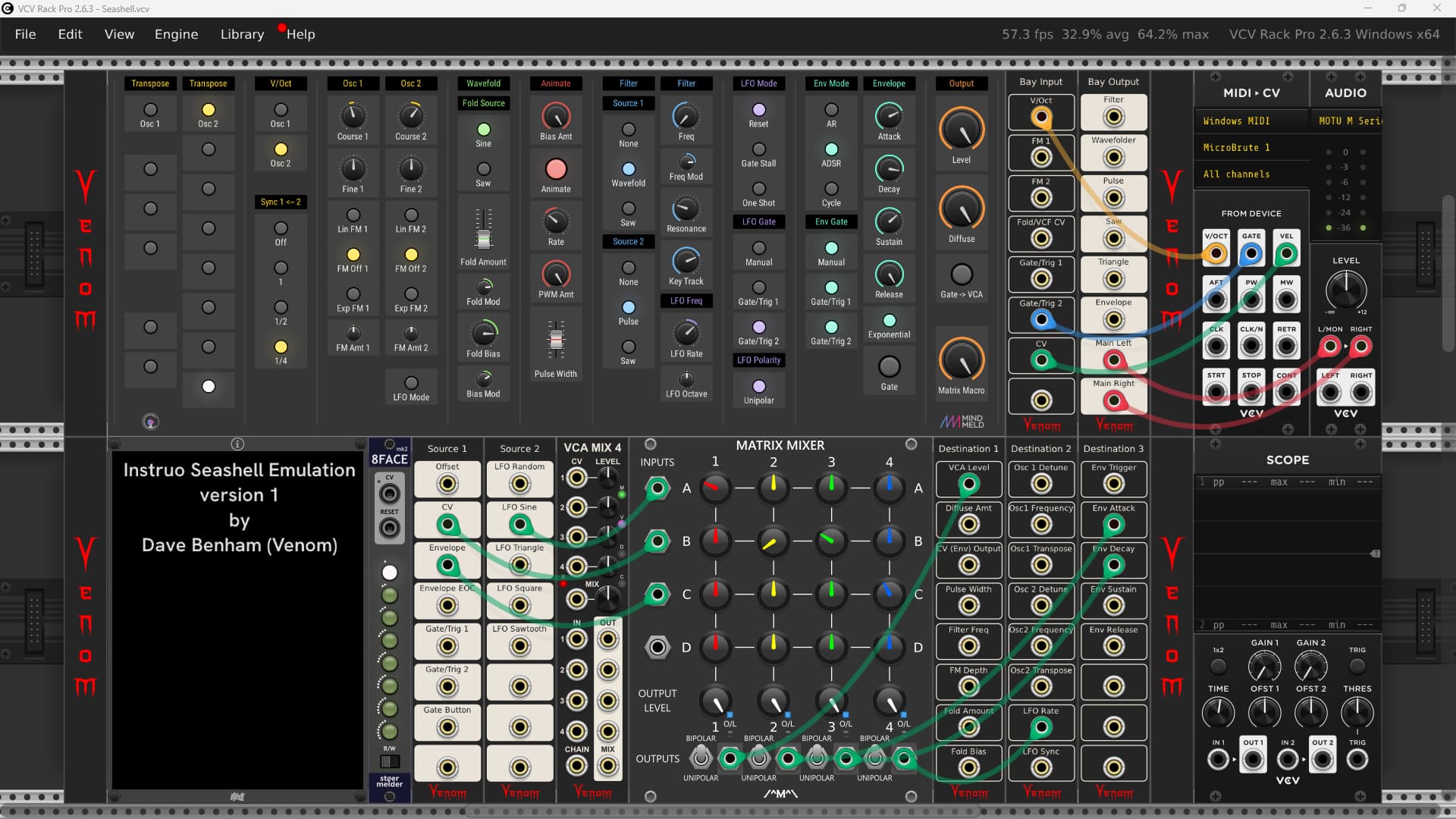Image resolution: width=1456 pixels, height=819 pixels.
Task: Toggle the envelope Gate button
Action: 889,367
